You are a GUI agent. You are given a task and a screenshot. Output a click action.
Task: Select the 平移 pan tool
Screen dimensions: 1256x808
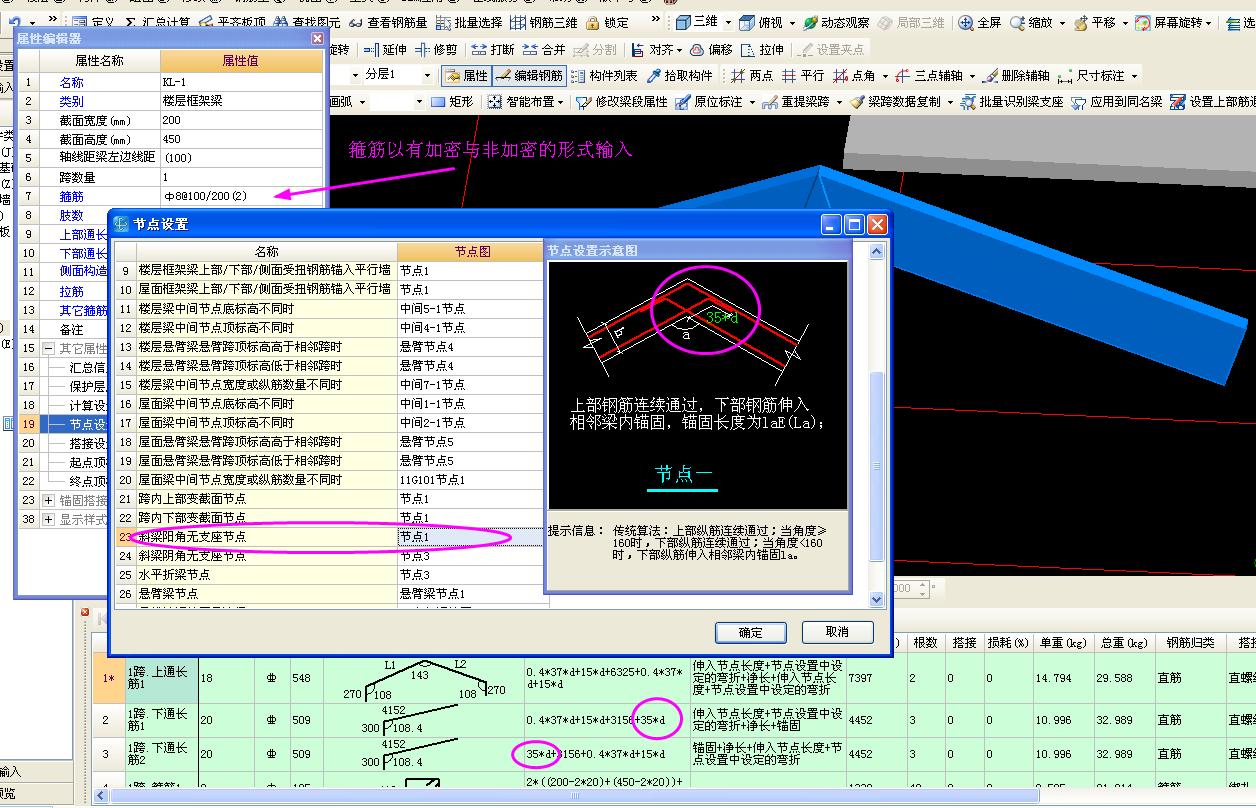pos(1094,22)
